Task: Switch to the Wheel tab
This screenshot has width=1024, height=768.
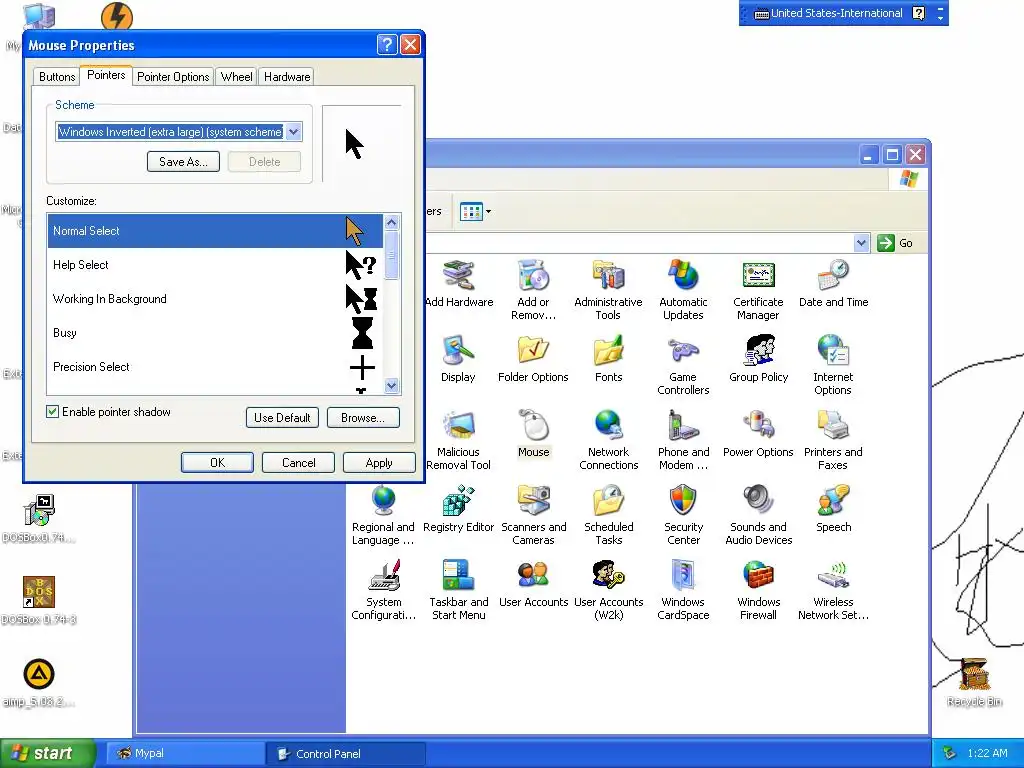Action: point(236,76)
